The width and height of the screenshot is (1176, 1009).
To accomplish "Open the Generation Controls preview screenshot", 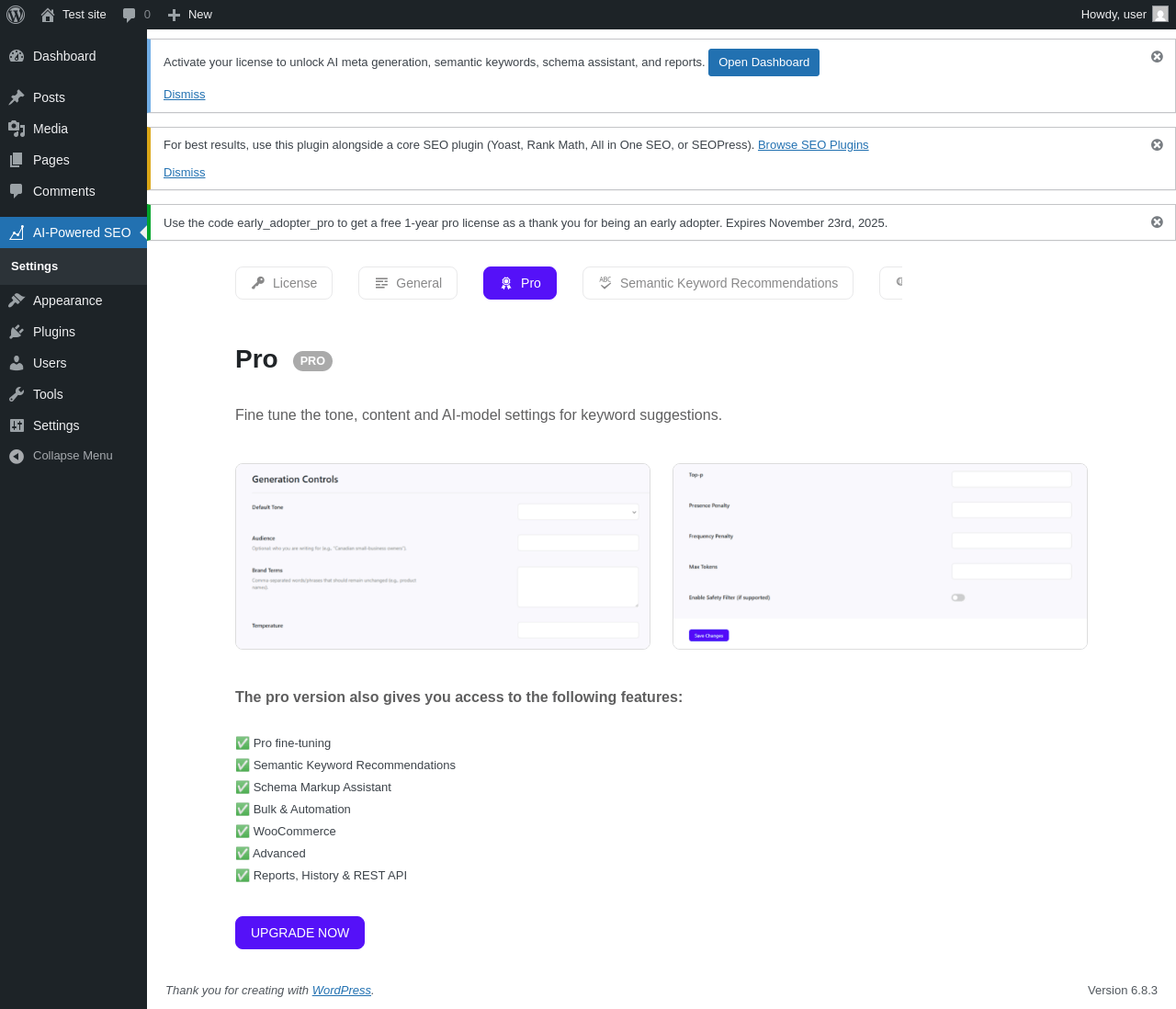I will (443, 556).
